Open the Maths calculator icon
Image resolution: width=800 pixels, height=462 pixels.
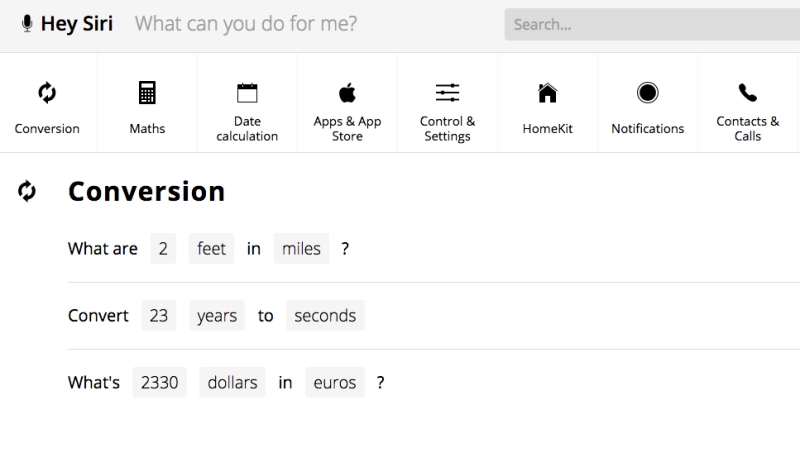point(147,93)
